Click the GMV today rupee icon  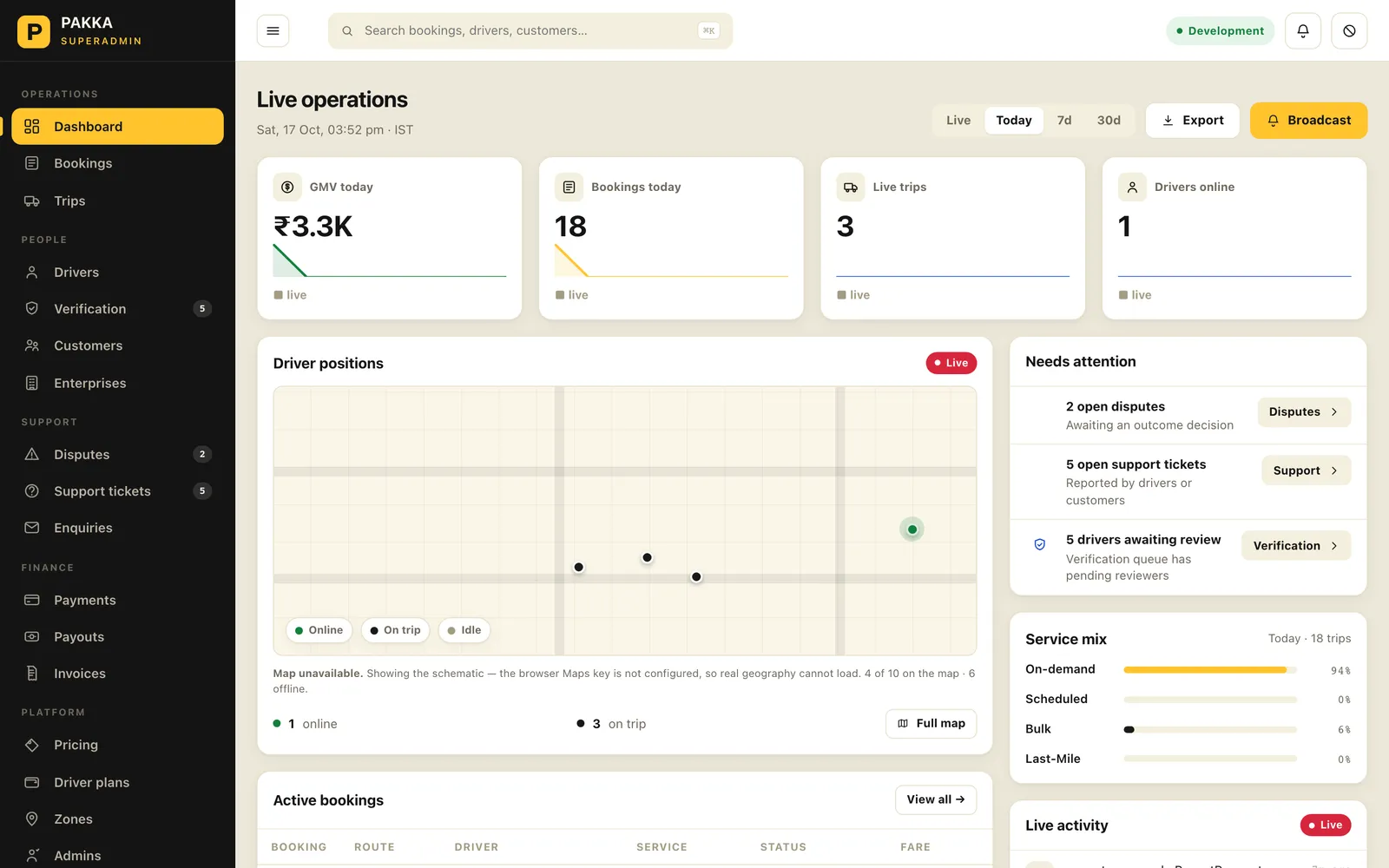click(x=287, y=187)
